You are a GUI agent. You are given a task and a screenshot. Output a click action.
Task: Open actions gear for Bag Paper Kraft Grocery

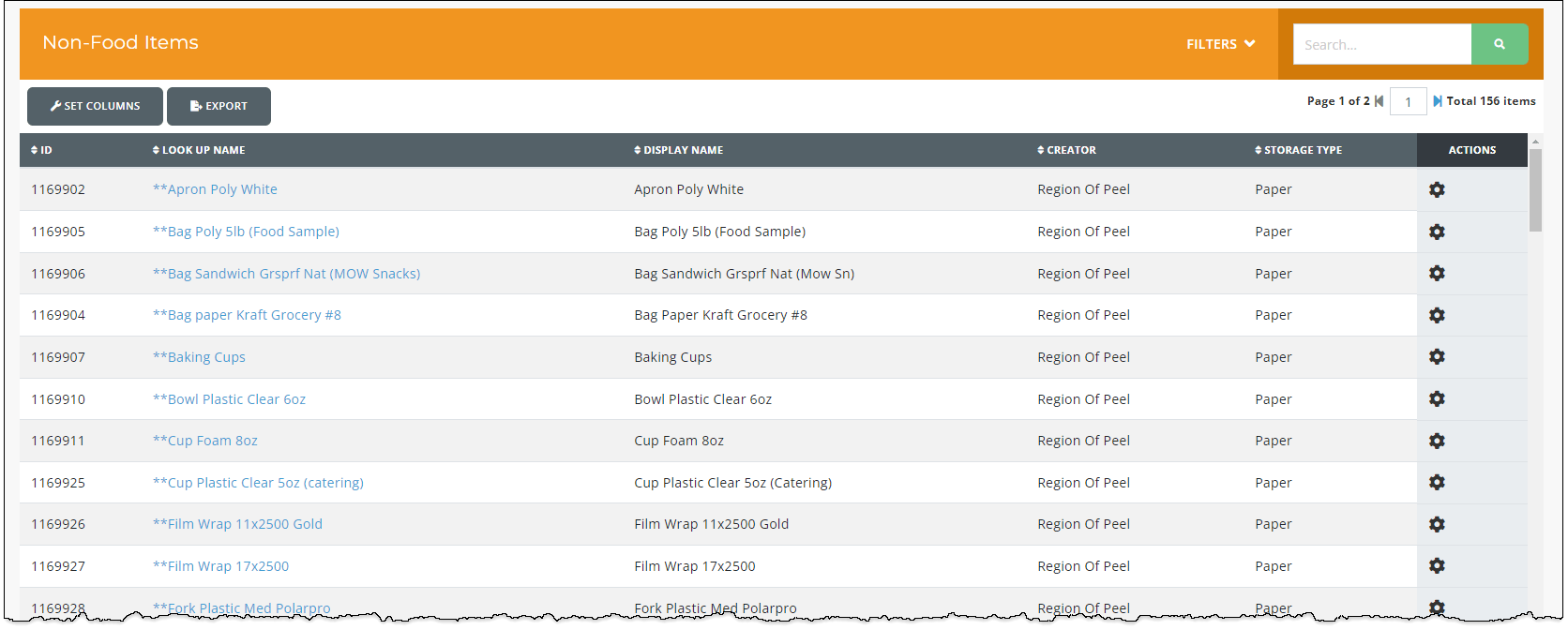1437,315
